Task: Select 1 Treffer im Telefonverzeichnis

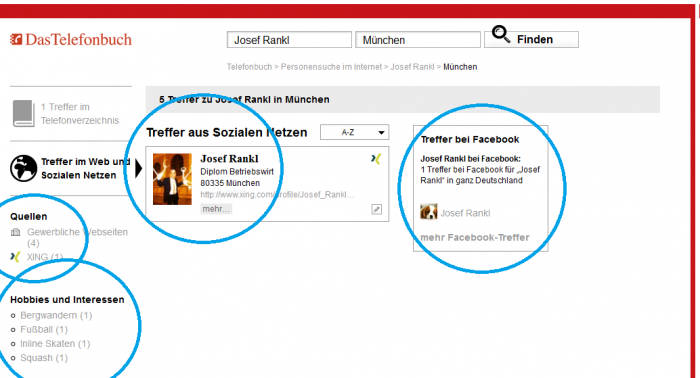Action: pyautogui.click(x=80, y=113)
